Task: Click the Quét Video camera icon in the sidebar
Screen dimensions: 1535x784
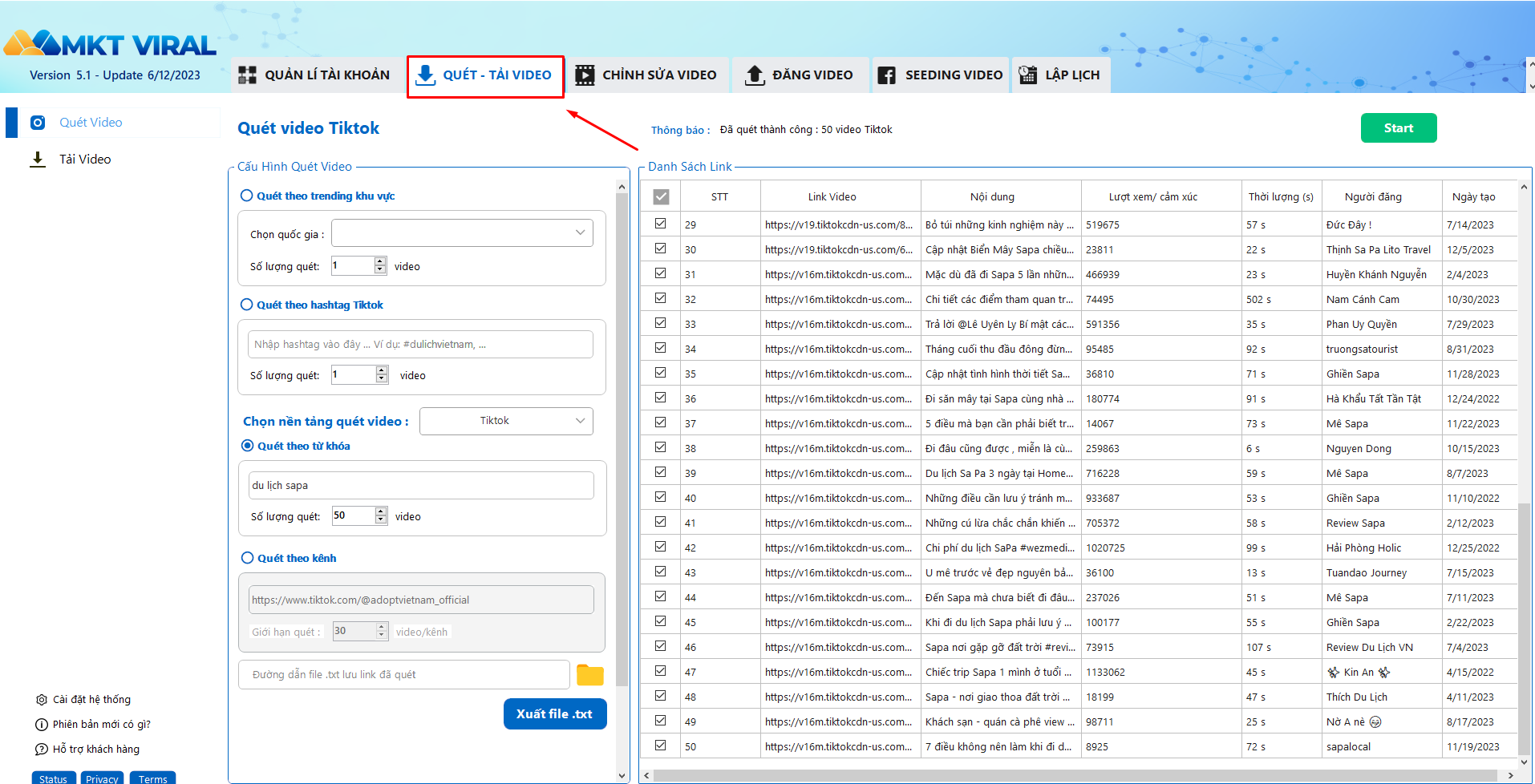Action: (x=38, y=123)
